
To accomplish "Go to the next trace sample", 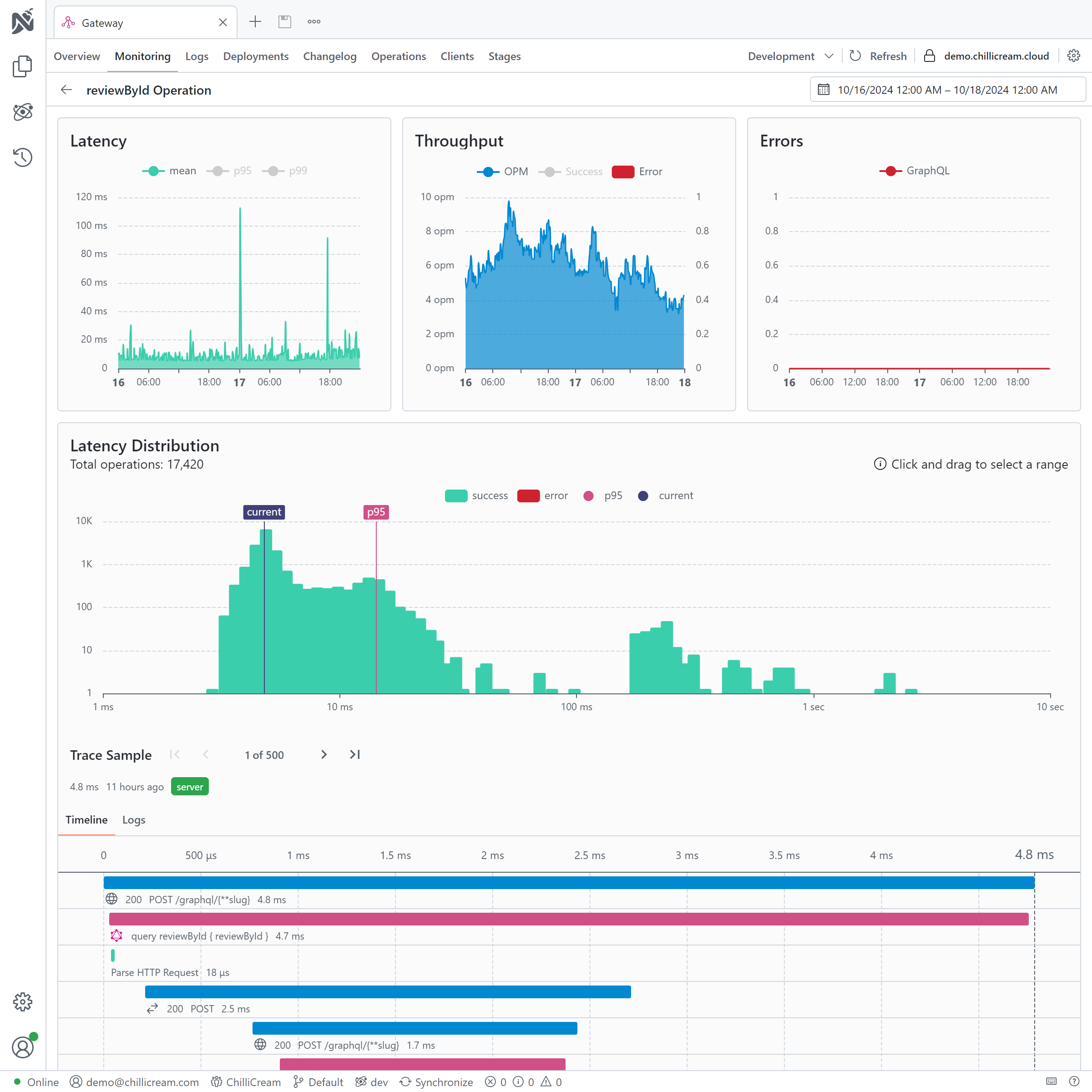I will click(324, 754).
